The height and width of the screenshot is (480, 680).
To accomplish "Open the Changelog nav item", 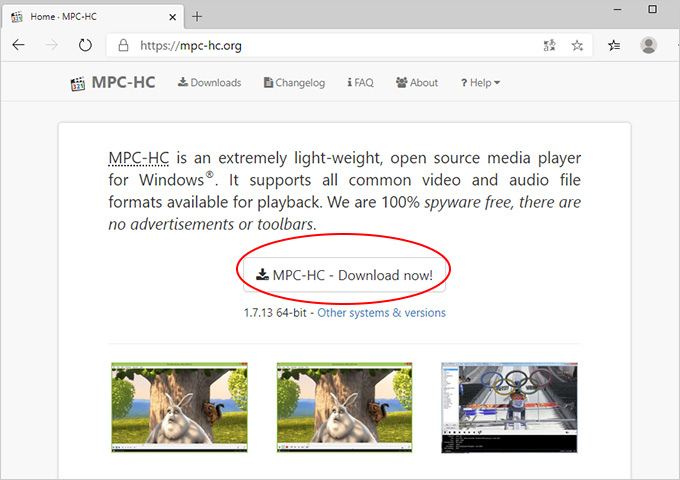I will click(294, 82).
